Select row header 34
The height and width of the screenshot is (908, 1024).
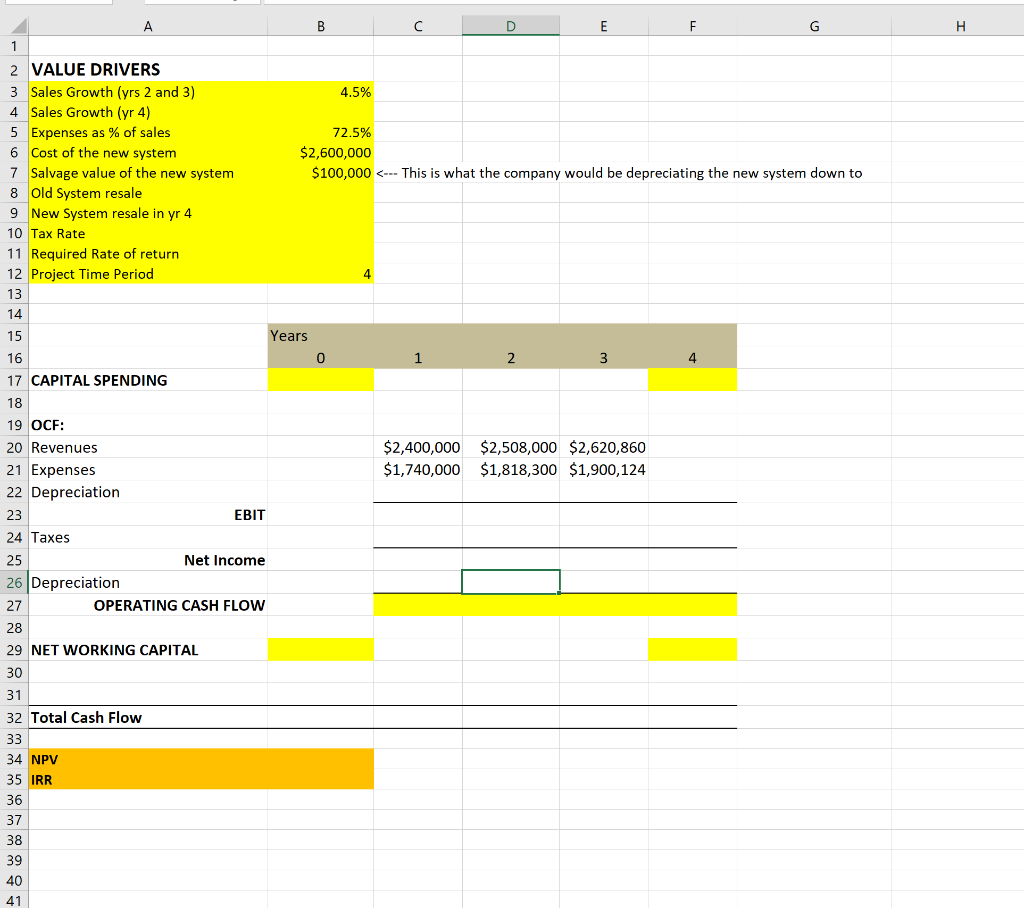(x=14, y=759)
